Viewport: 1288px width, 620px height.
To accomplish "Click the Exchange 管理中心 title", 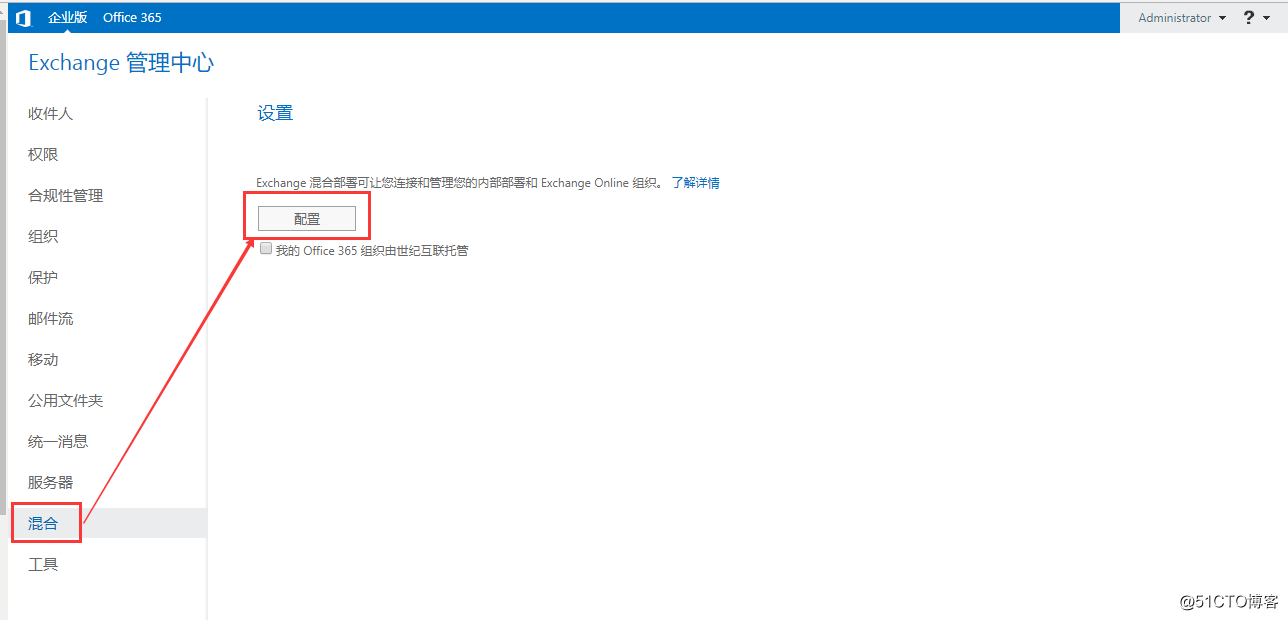I will [x=121, y=63].
